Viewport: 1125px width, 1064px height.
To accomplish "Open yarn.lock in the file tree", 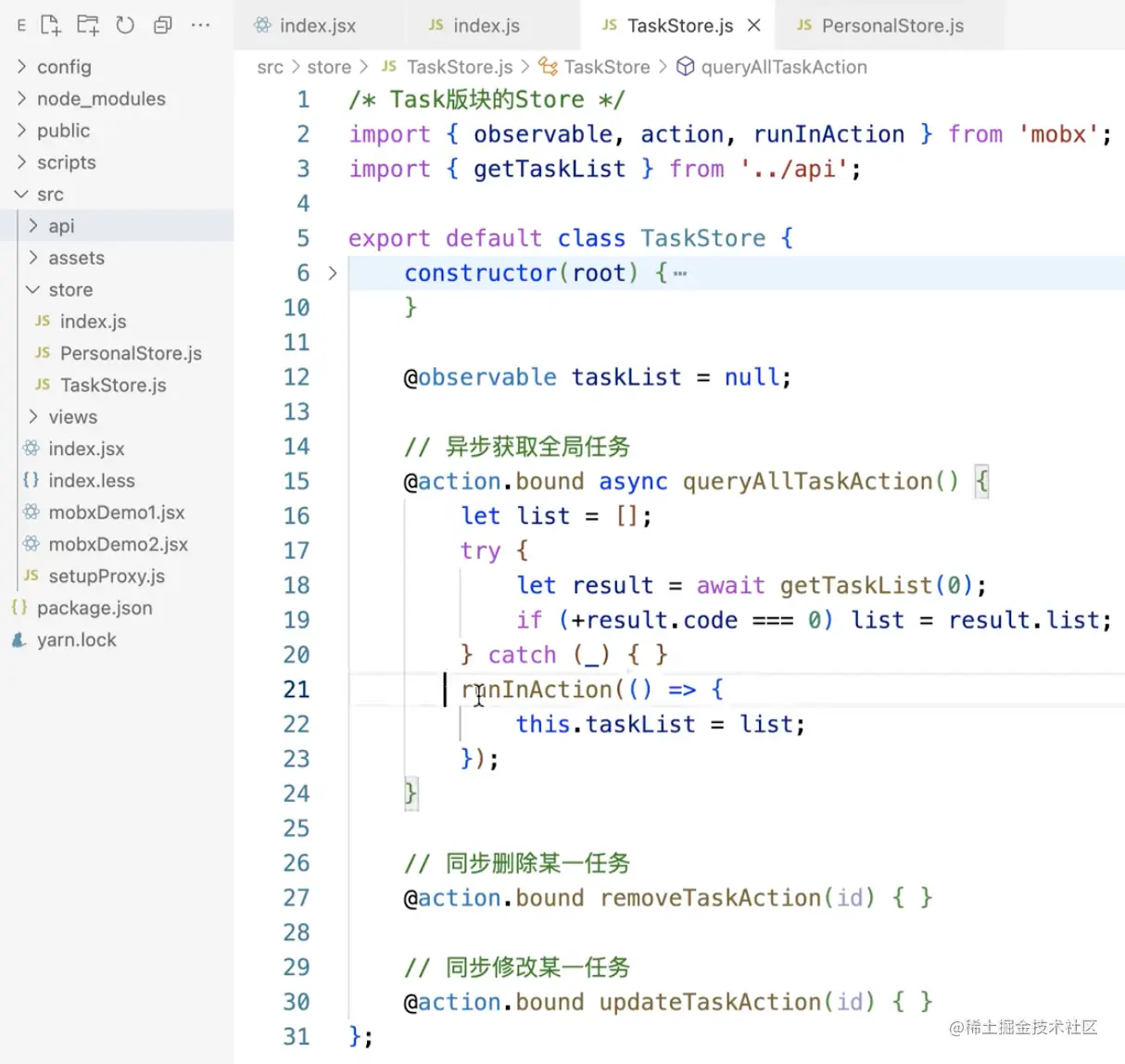I will (x=117, y=640).
